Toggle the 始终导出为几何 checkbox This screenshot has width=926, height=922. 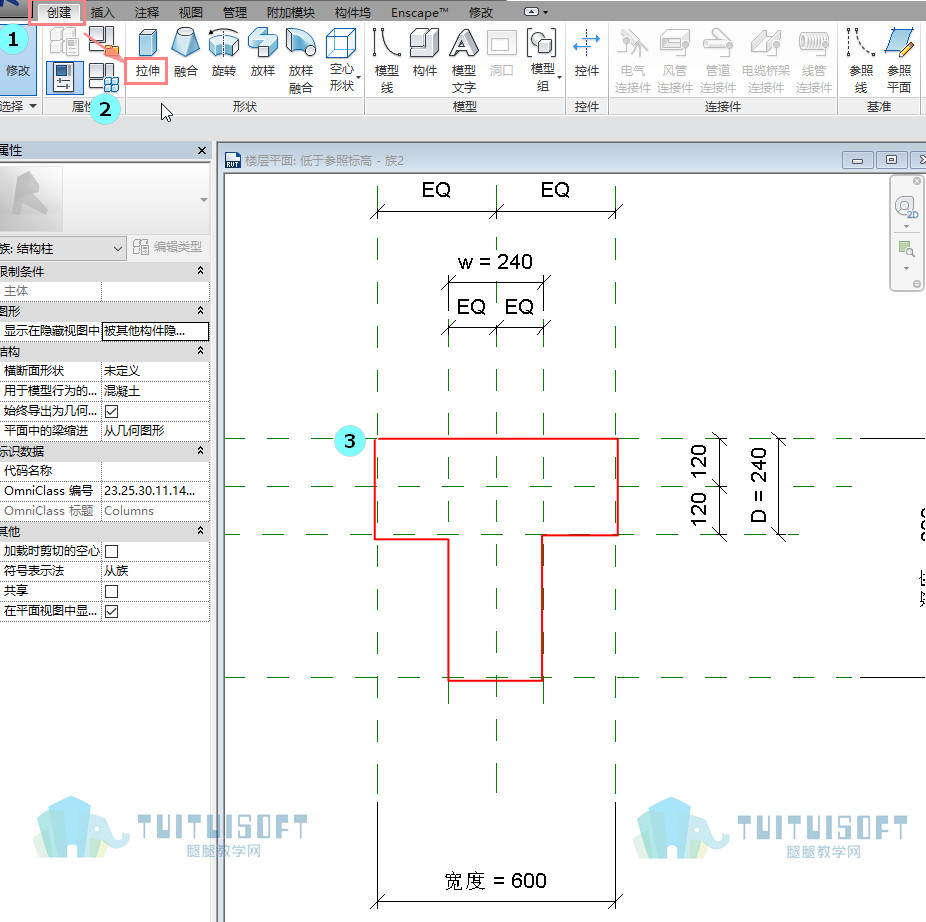tap(112, 411)
